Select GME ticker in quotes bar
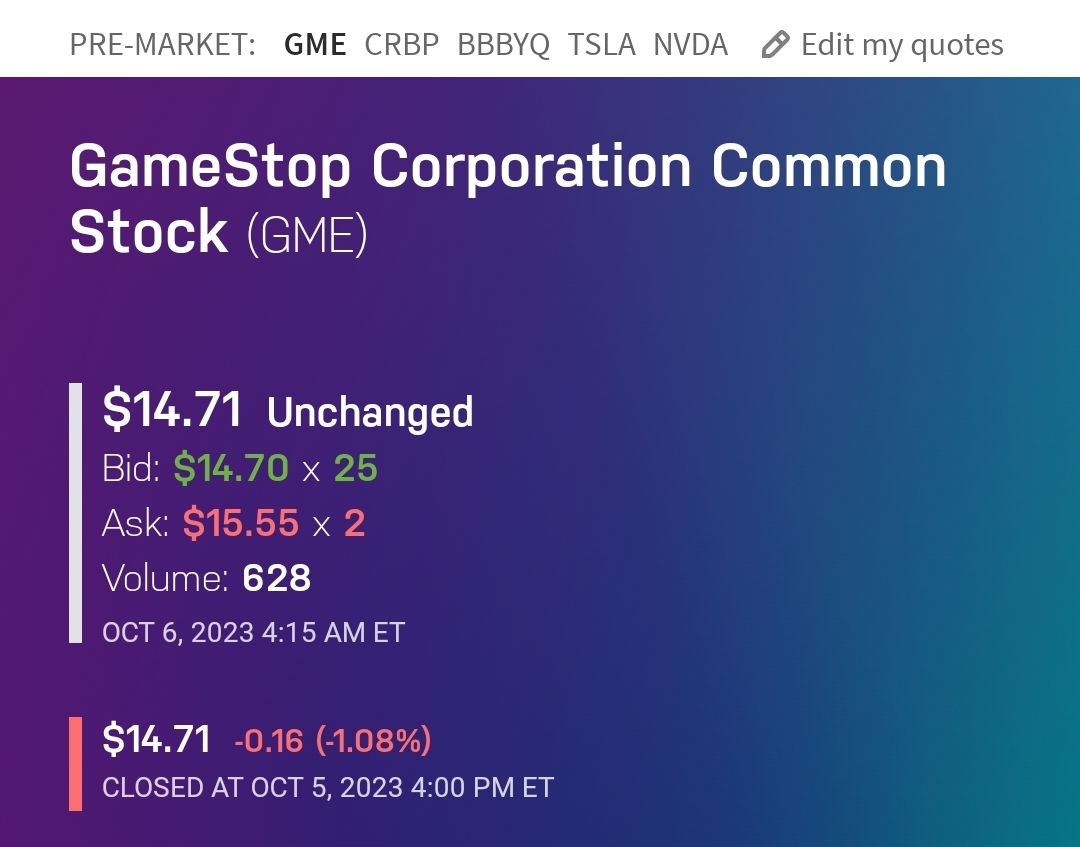This screenshot has width=1080, height=847. pos(315,45)
